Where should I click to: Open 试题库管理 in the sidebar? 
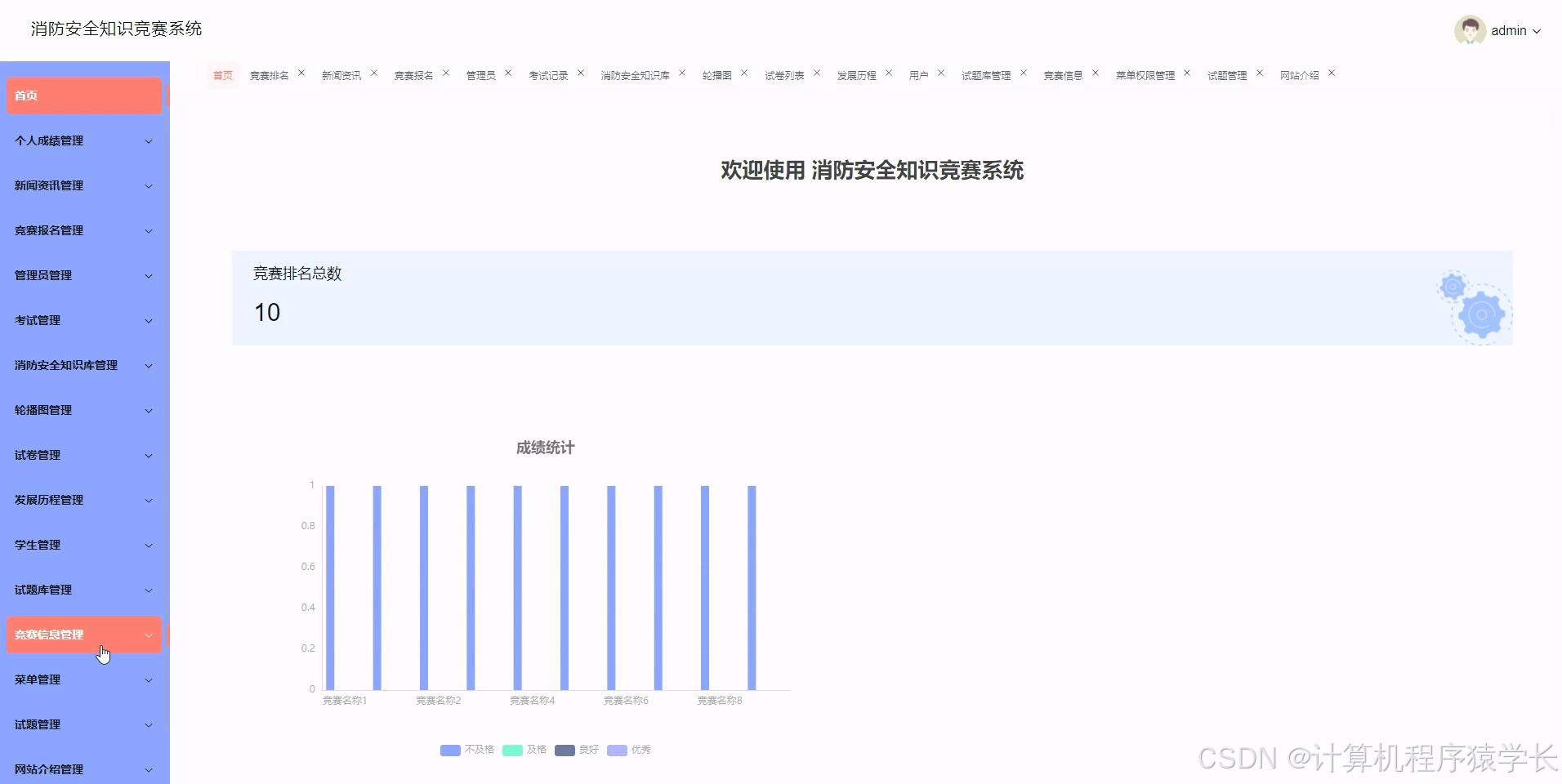(x=84, y=590)
